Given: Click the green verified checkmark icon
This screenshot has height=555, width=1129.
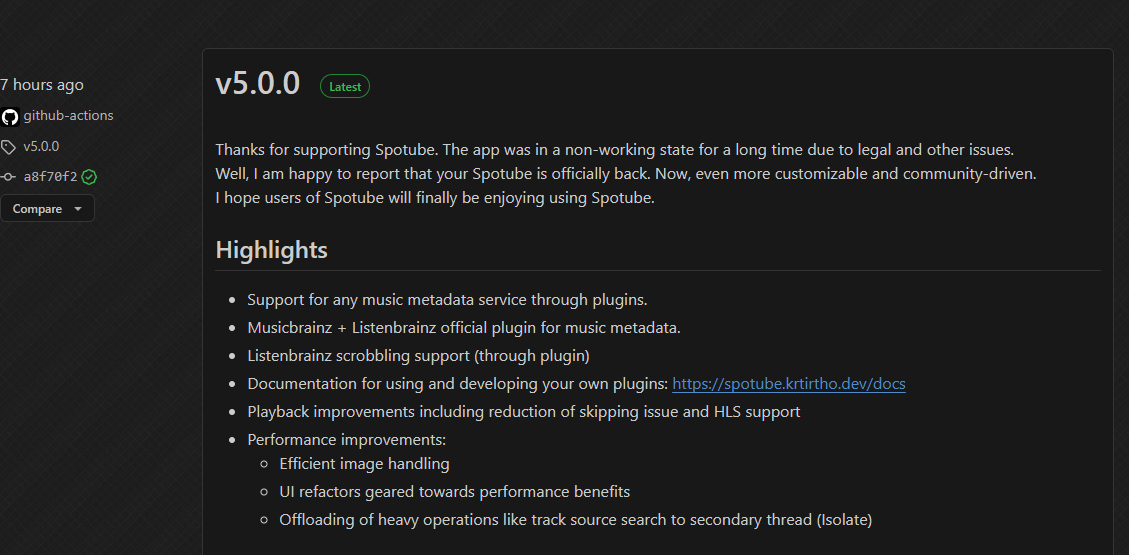Looking at the screenshot, I should (89, 177).
